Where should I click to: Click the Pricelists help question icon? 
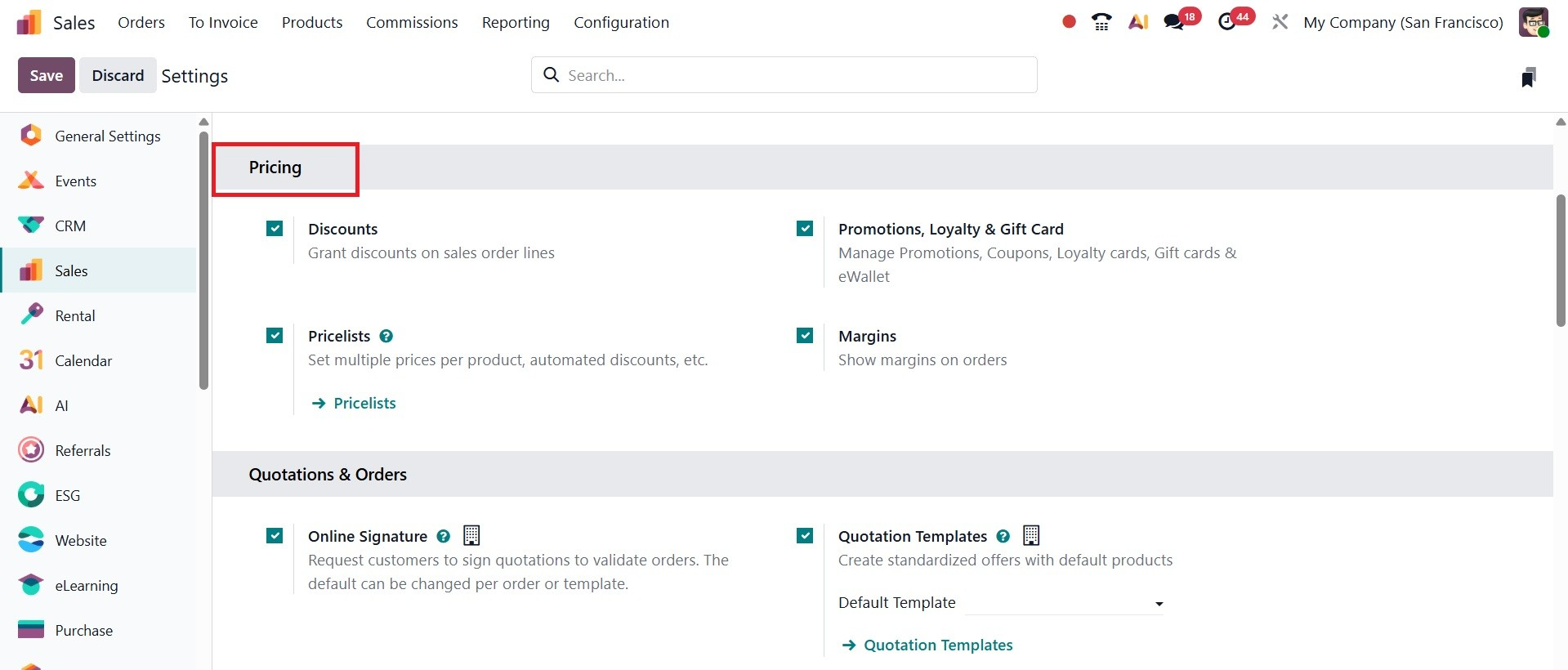(386, 336)
